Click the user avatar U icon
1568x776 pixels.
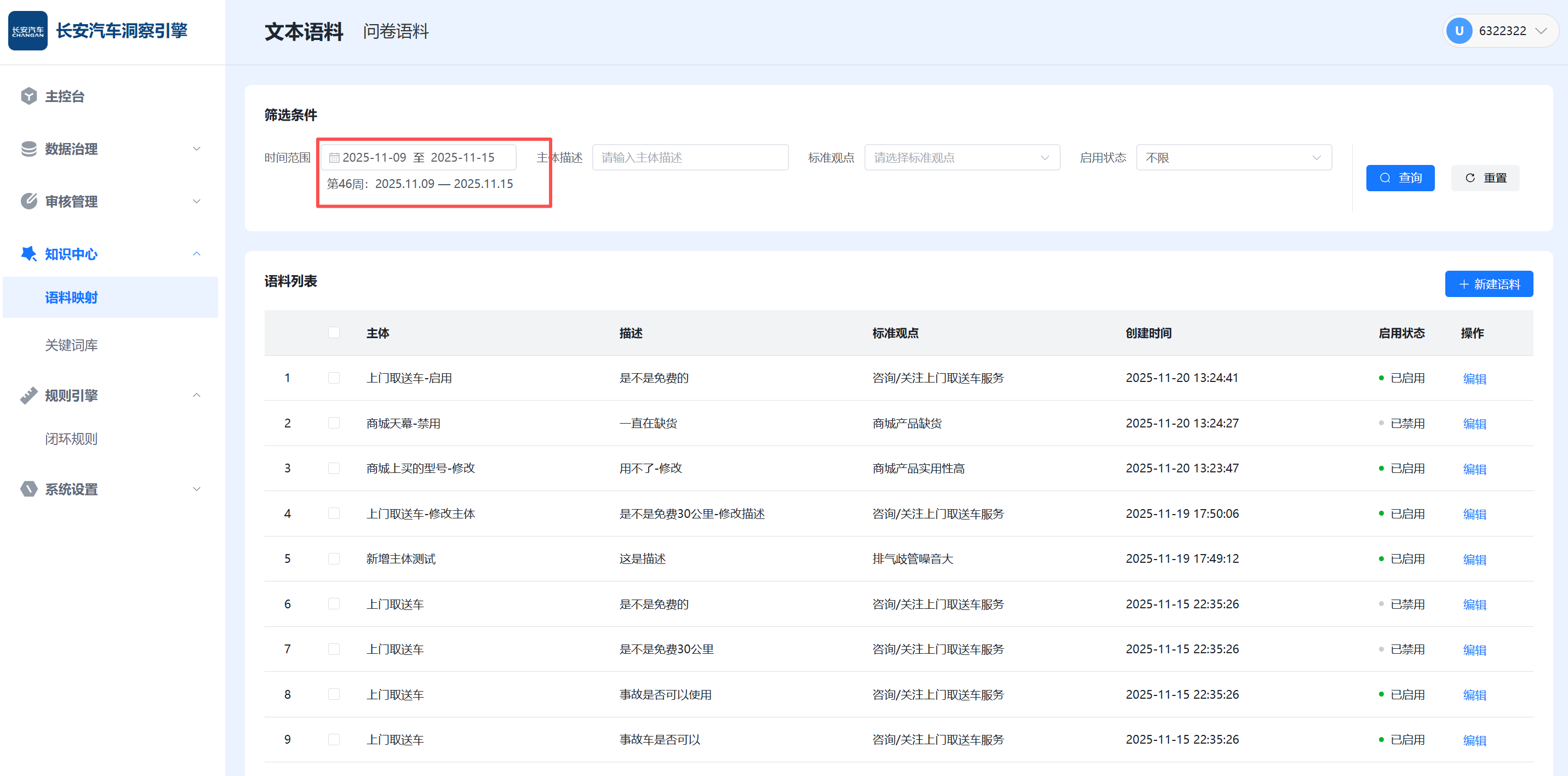pos(1458,31)
